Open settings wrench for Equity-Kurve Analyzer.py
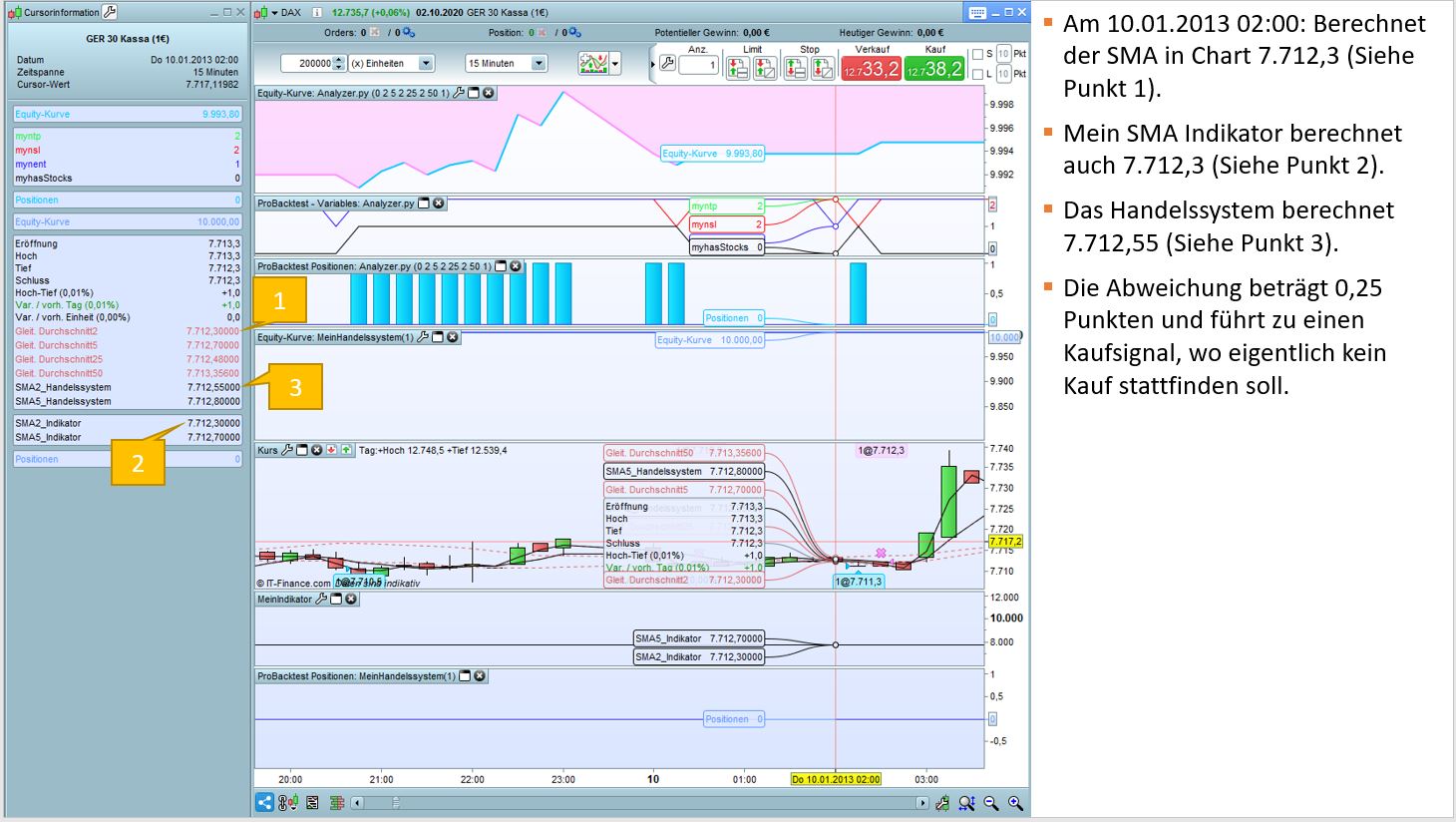Viewport: 1456px width, 822px height. pos(459,93)
